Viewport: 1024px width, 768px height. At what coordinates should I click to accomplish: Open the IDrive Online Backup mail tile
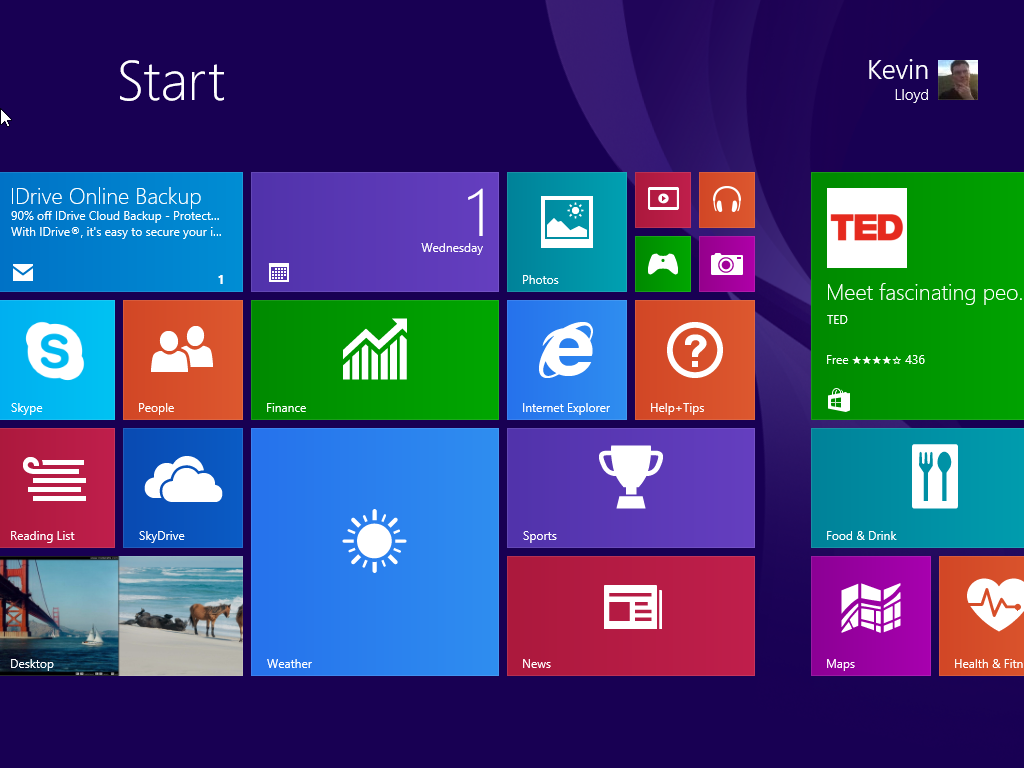tap(121, 232)
